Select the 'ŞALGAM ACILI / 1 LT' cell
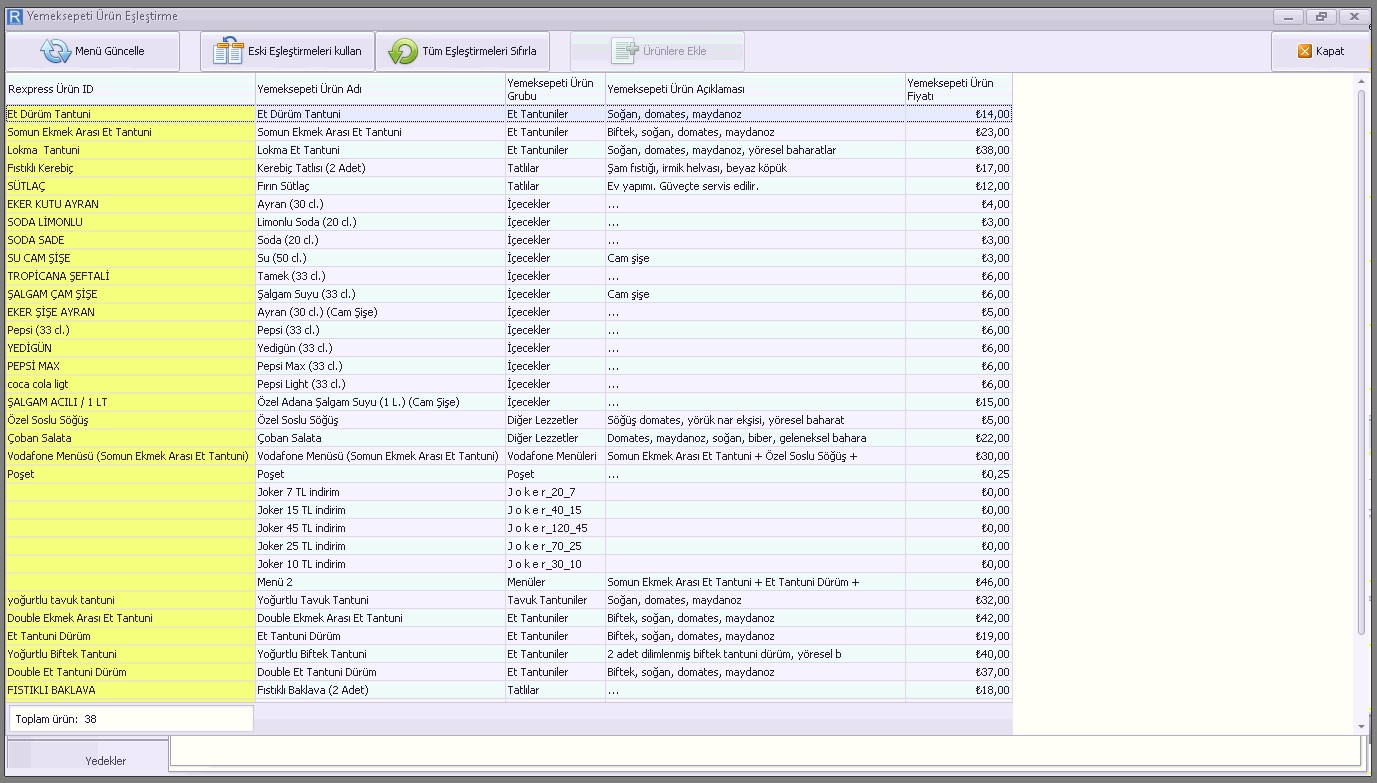This screenshot has width=1377, height=783. 130,402
